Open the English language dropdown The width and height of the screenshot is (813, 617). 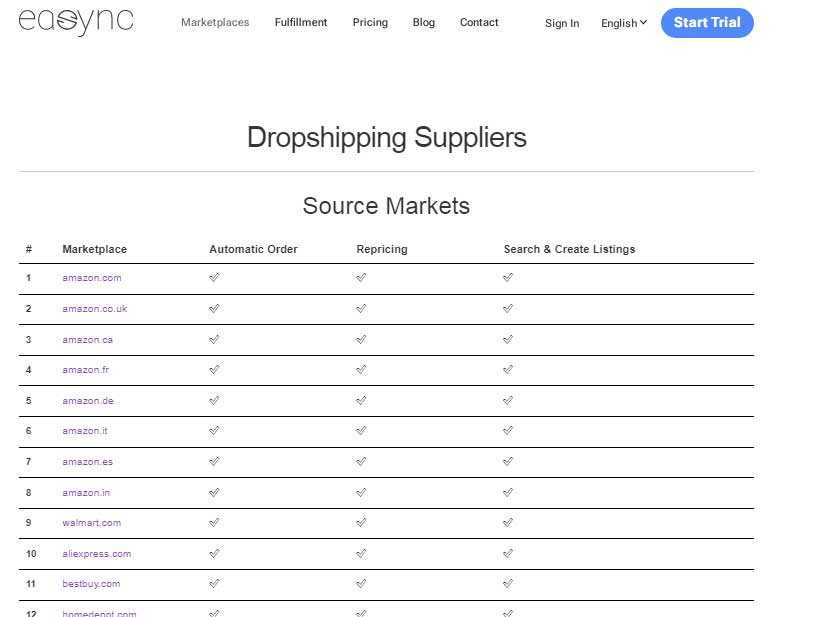click(624, 23)
